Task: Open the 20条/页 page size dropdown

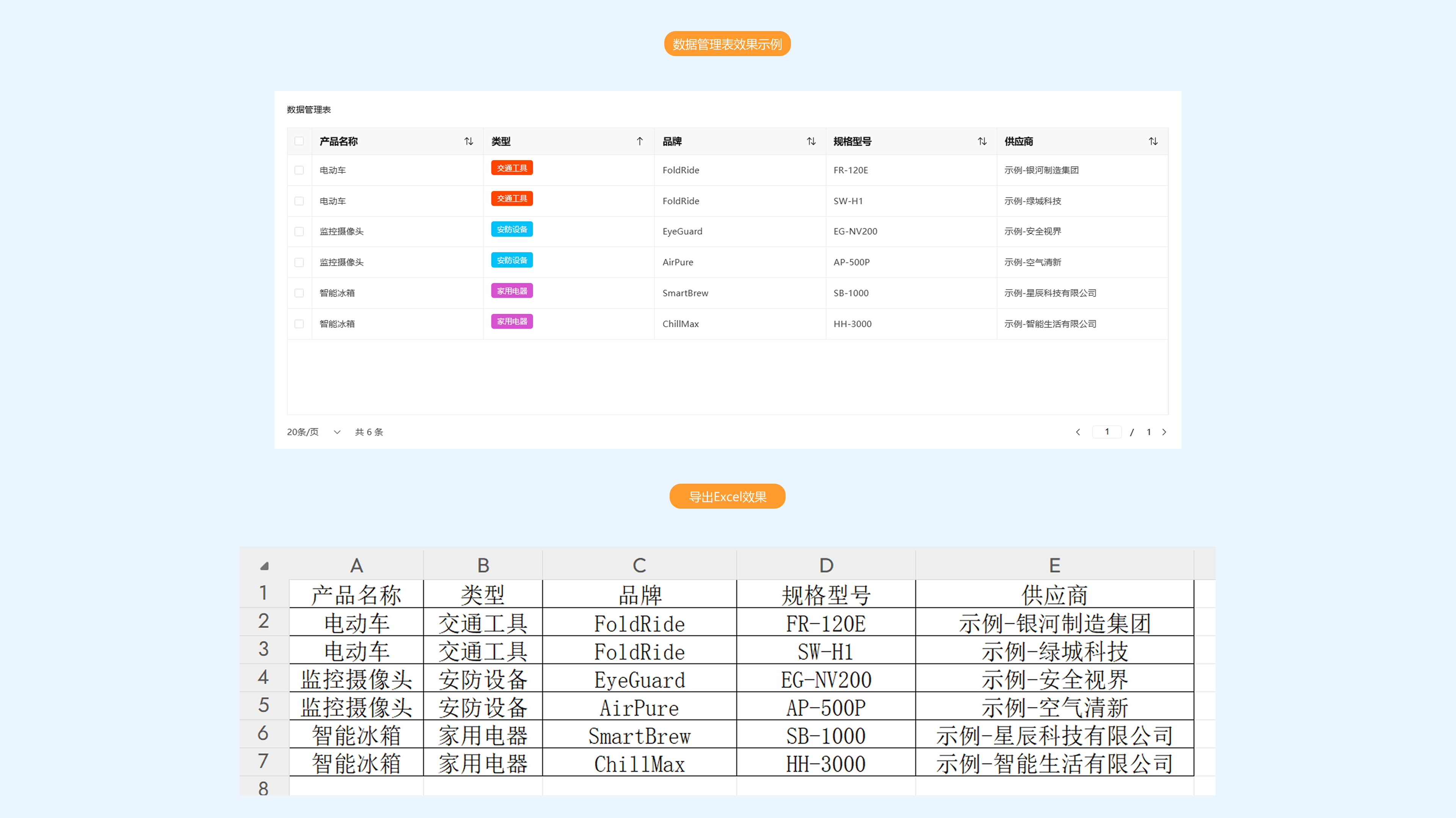Action: click(x=314, y=432)
